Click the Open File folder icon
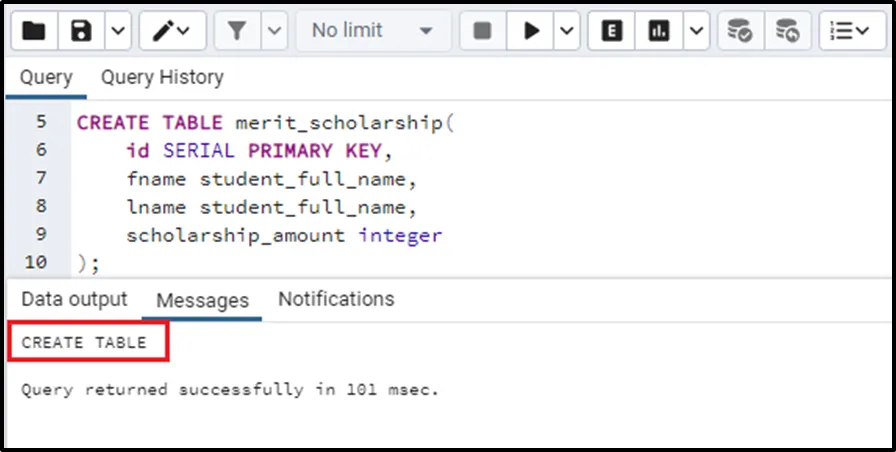896x452 pixels. pos(34,31)
